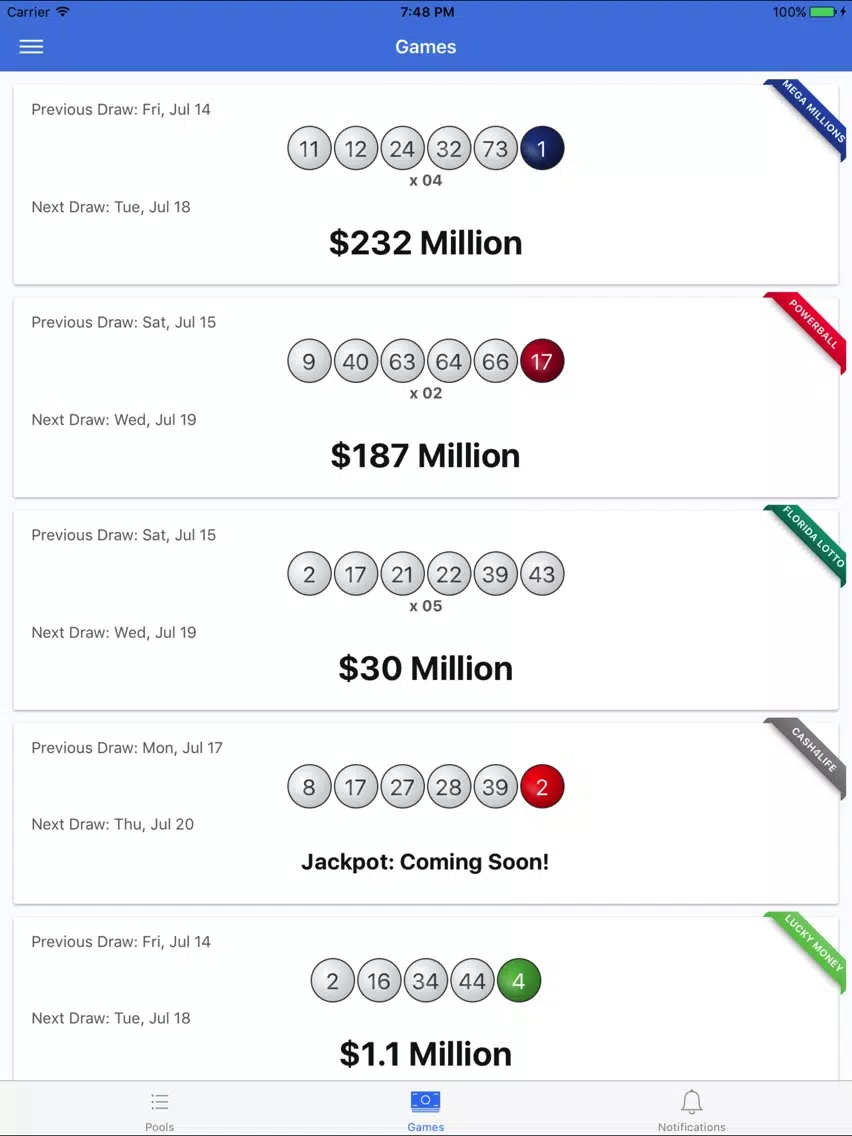Select the red Powerball number 17

542,361
